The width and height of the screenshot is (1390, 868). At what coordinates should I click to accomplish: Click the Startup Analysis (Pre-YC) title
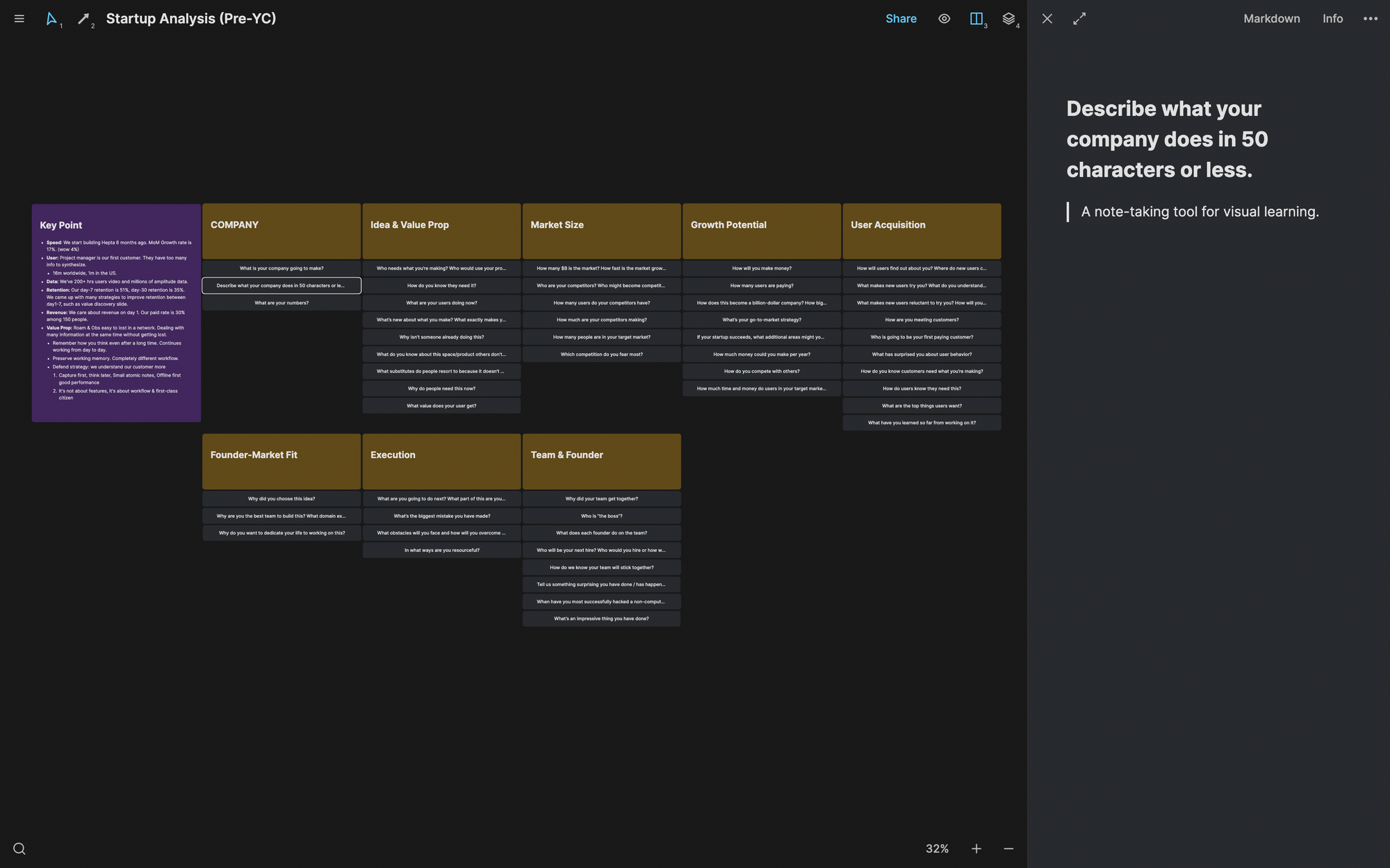[x=191, y=19]
